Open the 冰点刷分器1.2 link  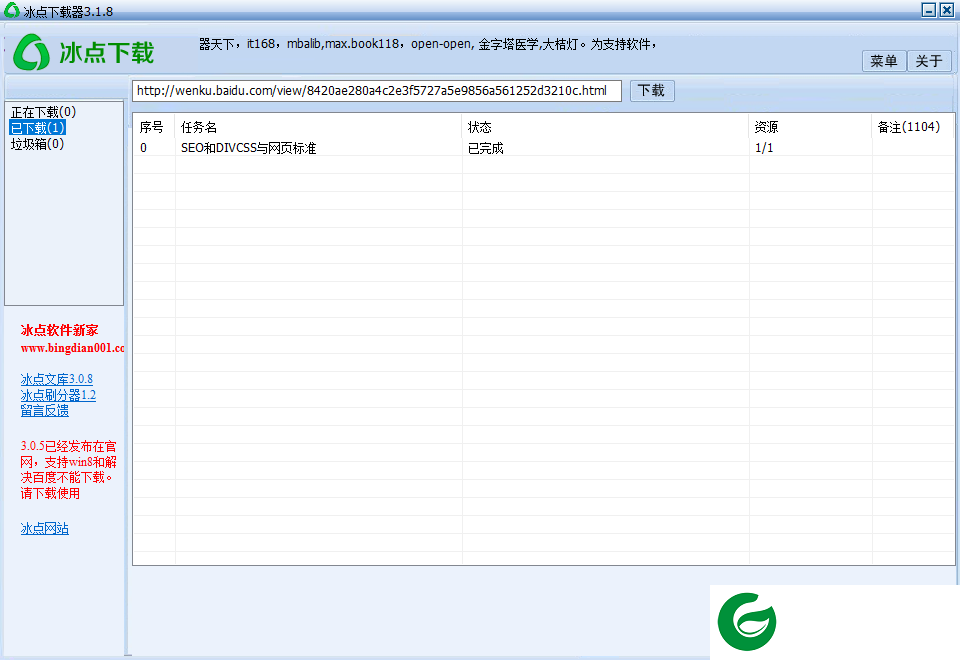[x=58, y=395]
